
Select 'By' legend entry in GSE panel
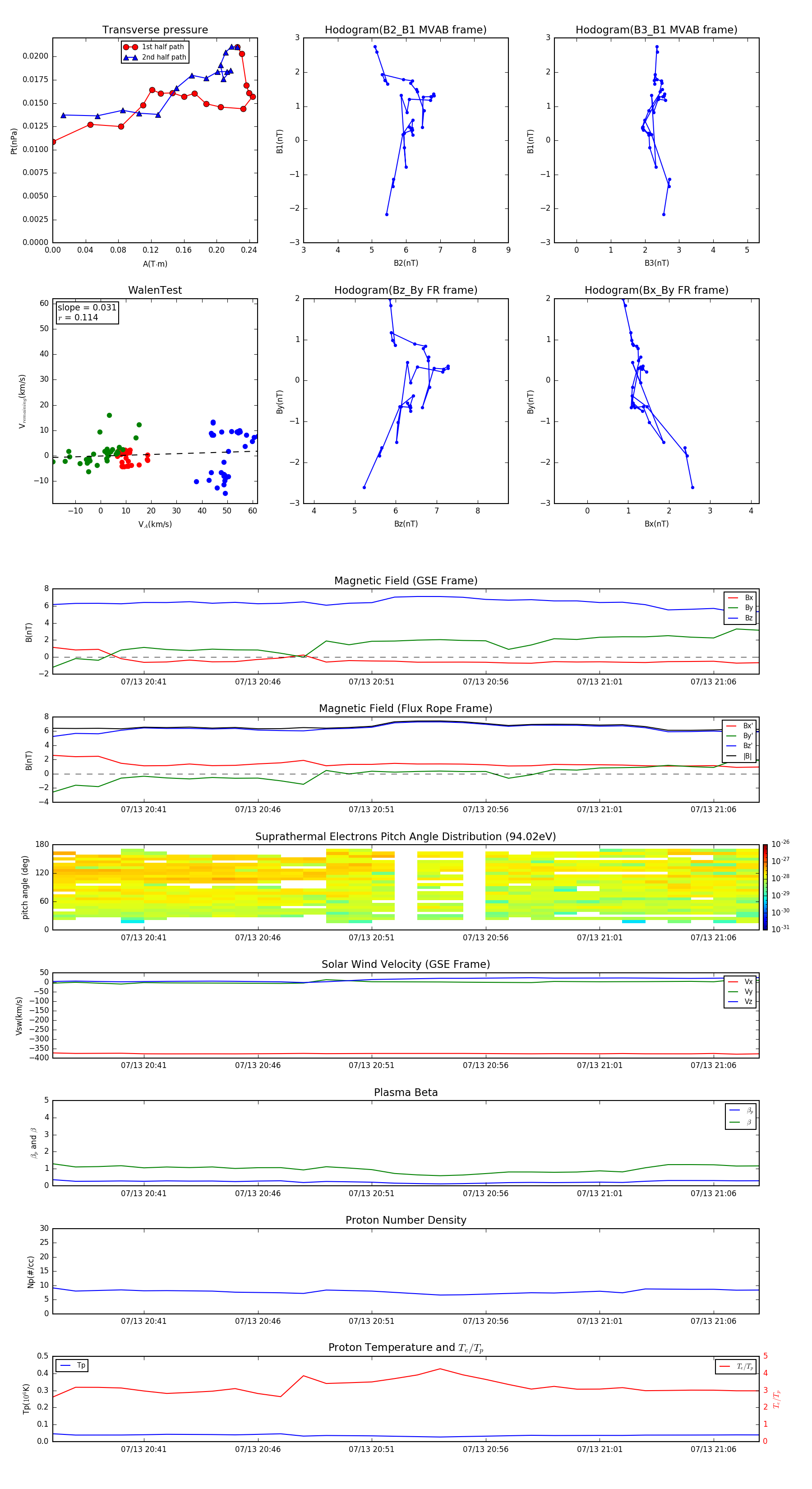point(740,607)
